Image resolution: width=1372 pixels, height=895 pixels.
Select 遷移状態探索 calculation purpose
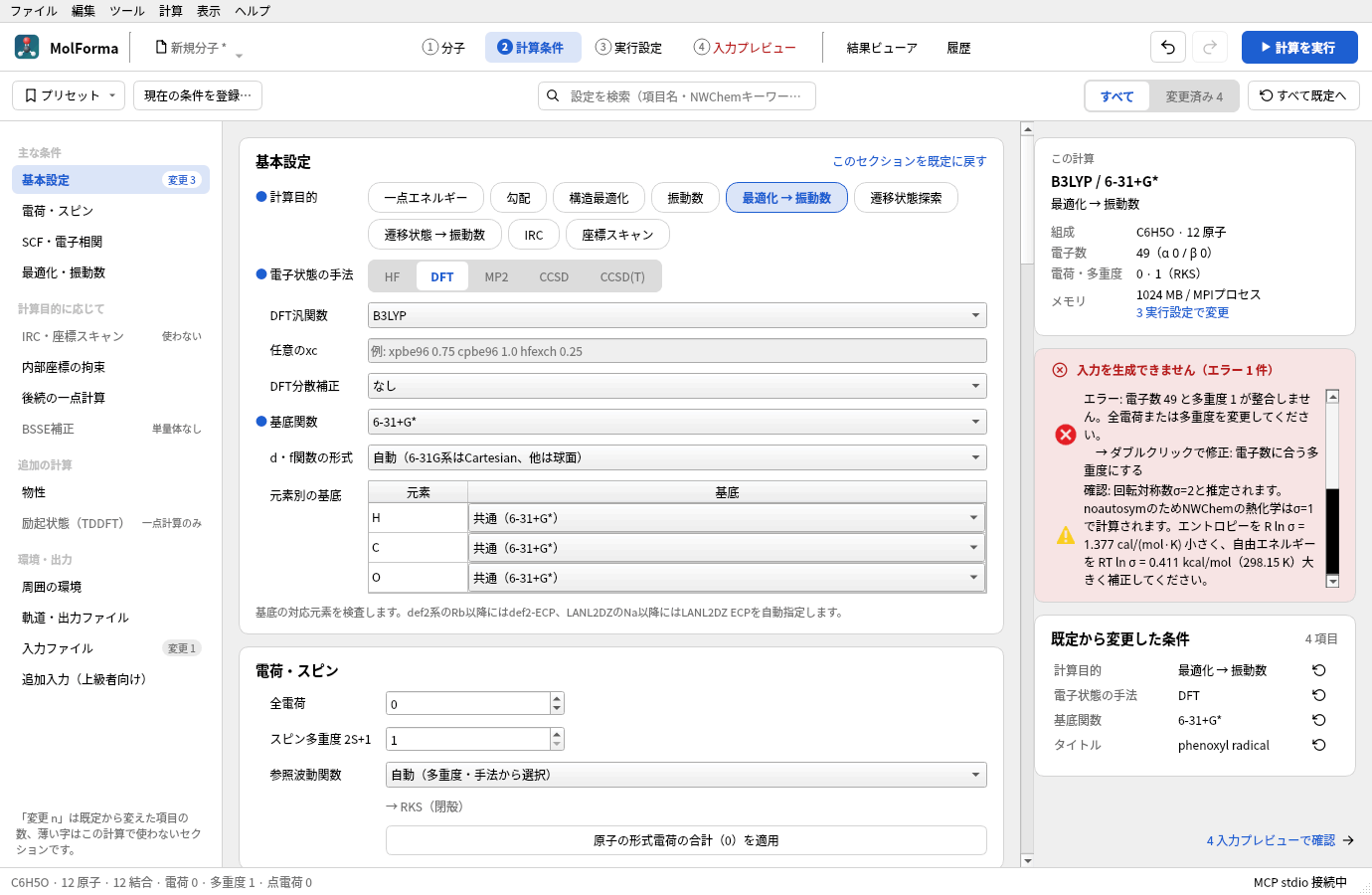(x=906, y=198)
